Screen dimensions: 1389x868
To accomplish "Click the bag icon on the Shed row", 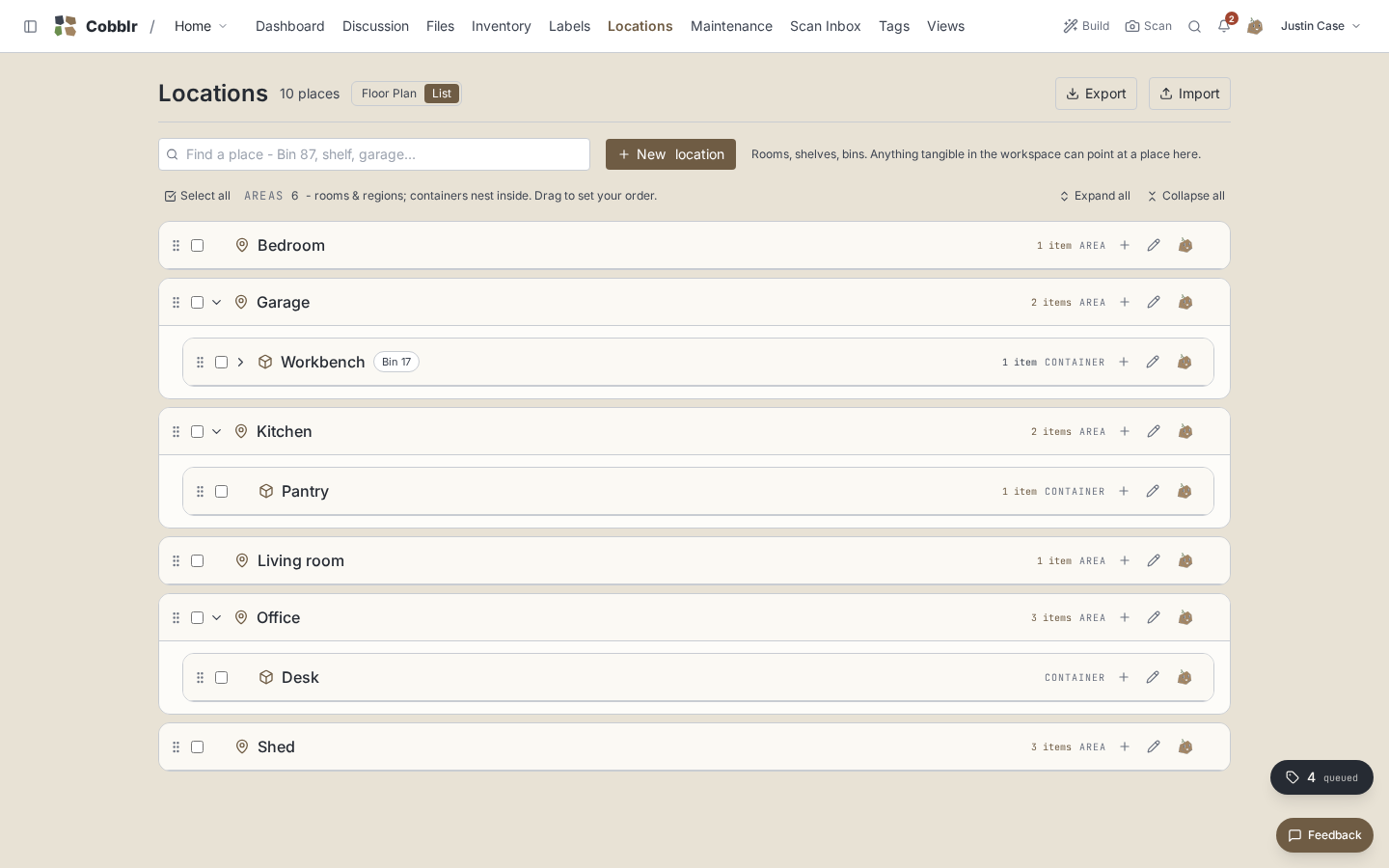I will pos(1185,746).
